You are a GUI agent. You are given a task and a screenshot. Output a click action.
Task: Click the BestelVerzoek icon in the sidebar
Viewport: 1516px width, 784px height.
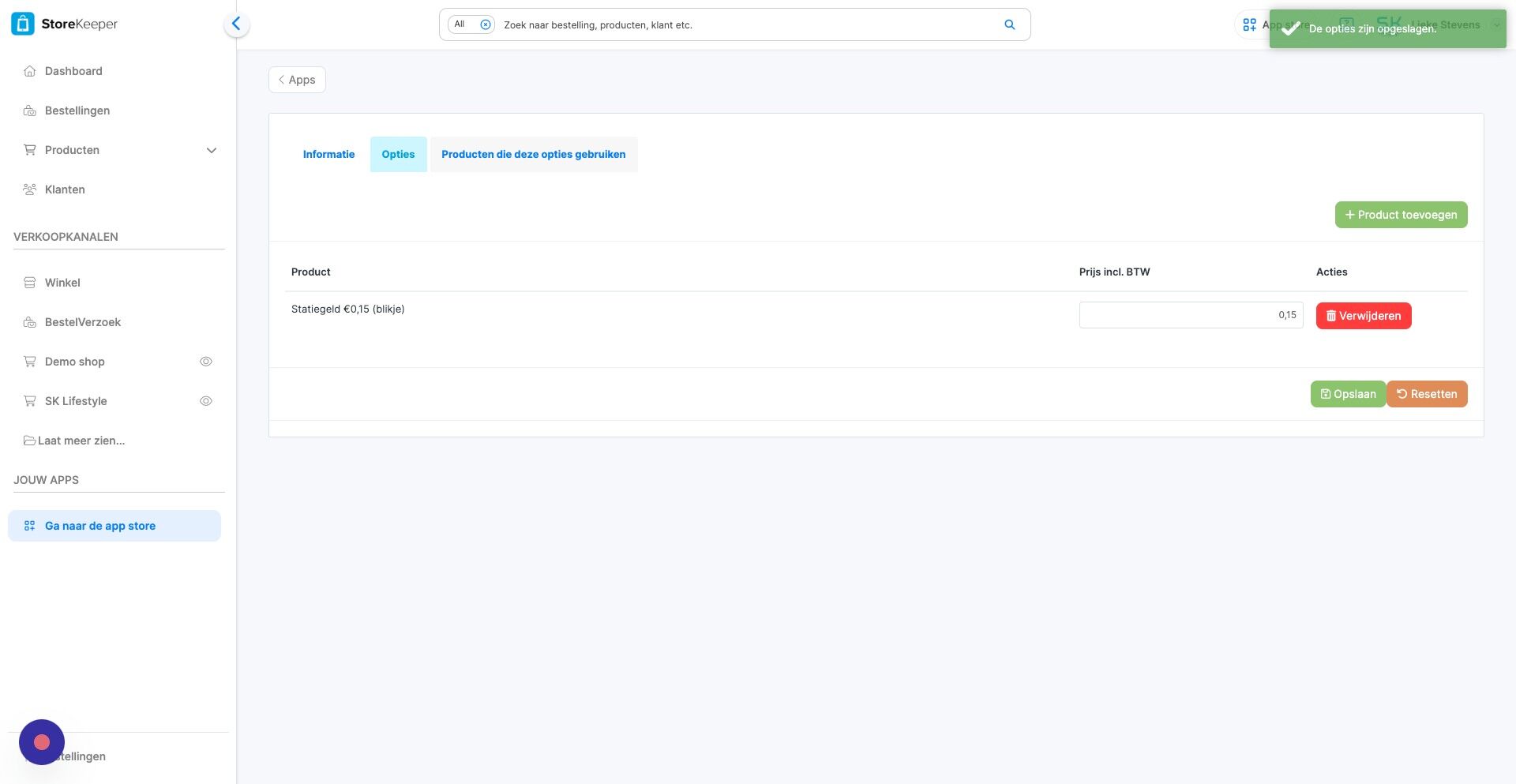coord(30,322)
